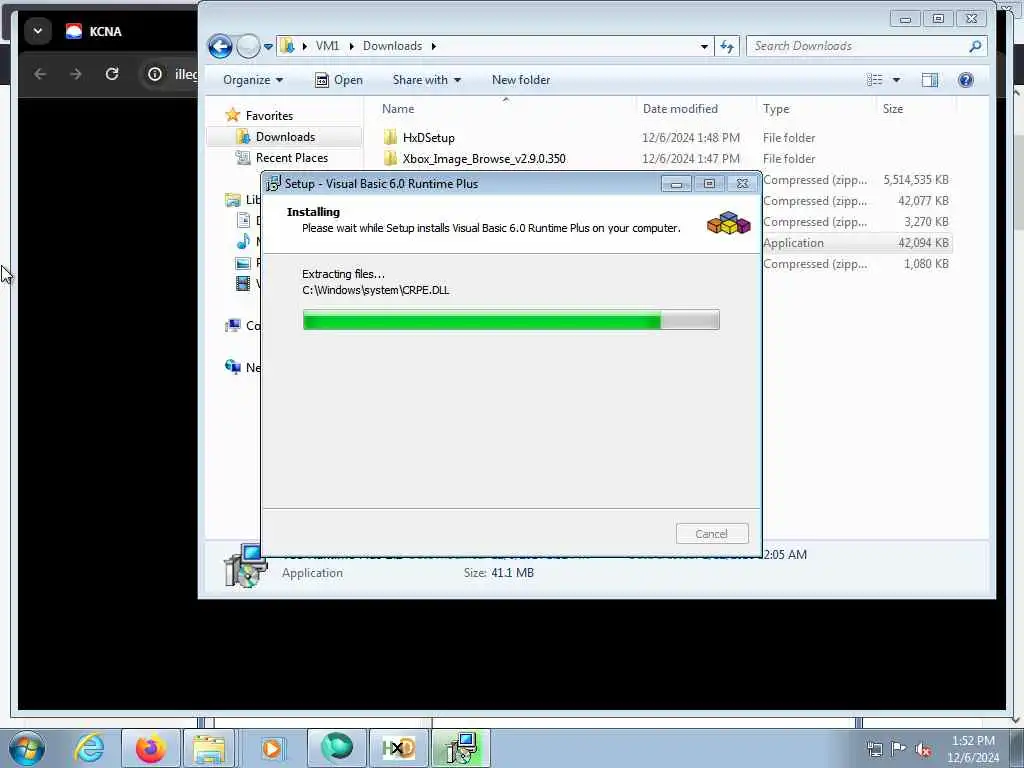Click the Videos library icon
The image size is (1024, 768).
pos(243,283)
